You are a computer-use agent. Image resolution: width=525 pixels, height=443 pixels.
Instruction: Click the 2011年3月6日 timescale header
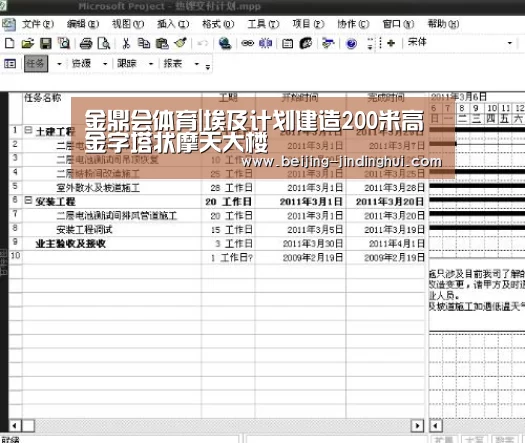[459, 97]
